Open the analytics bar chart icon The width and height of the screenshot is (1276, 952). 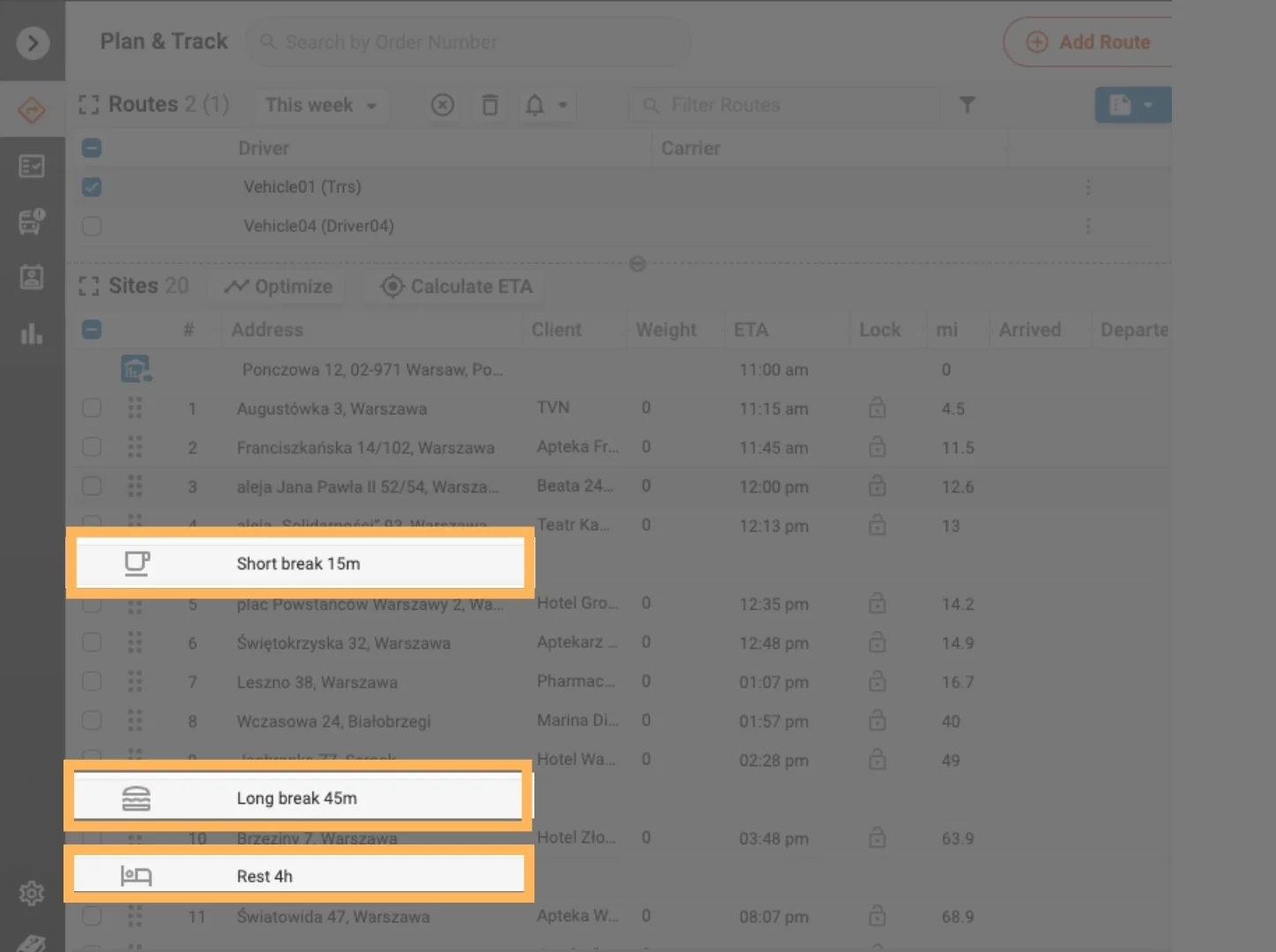point(32,334)
